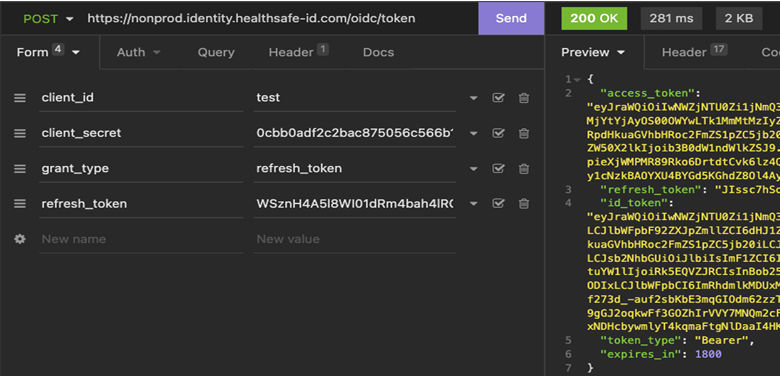Switch to the Query tab
Screen dimensions: 780x376
pos(216,52)
